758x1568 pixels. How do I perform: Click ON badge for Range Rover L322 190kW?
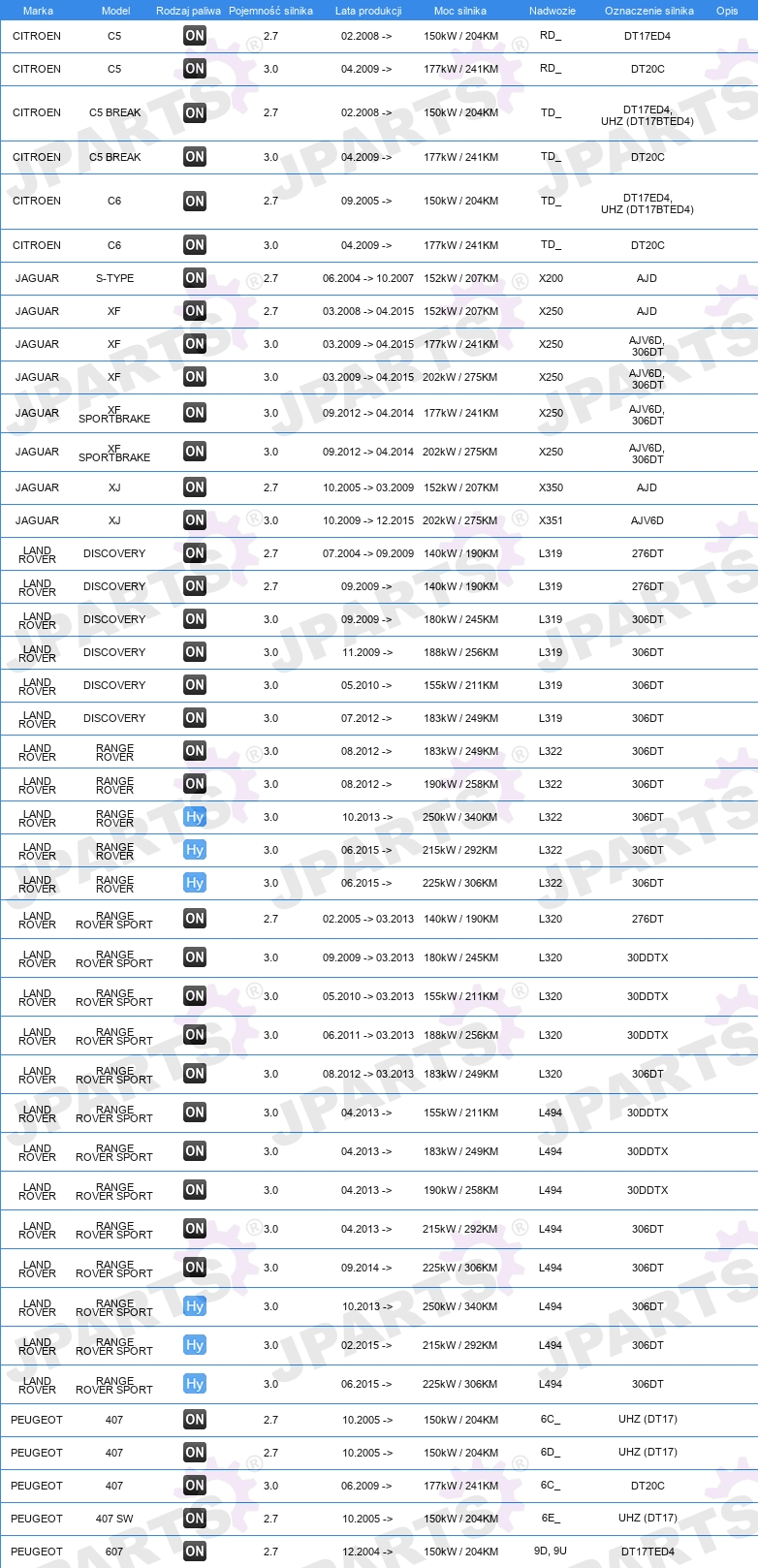click(195, 784)
